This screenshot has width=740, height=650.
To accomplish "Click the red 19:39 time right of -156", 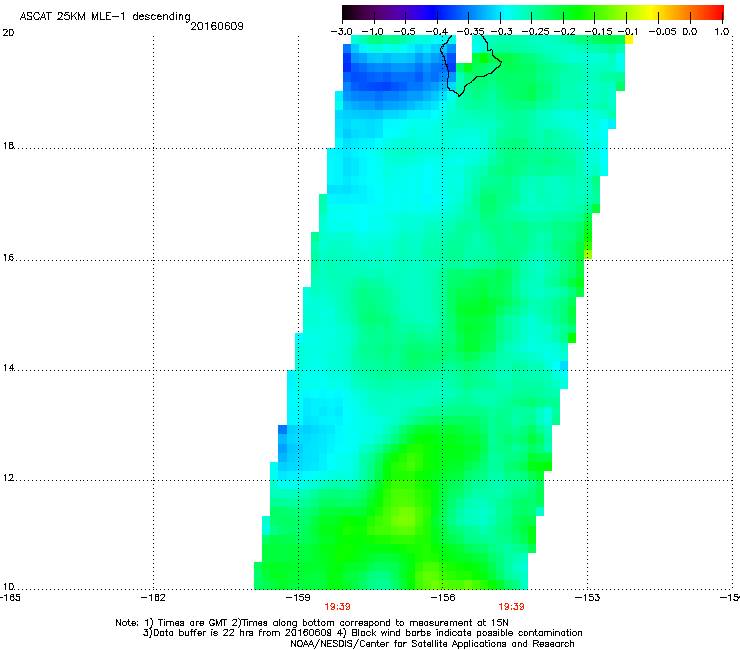I will click(512, 607).
